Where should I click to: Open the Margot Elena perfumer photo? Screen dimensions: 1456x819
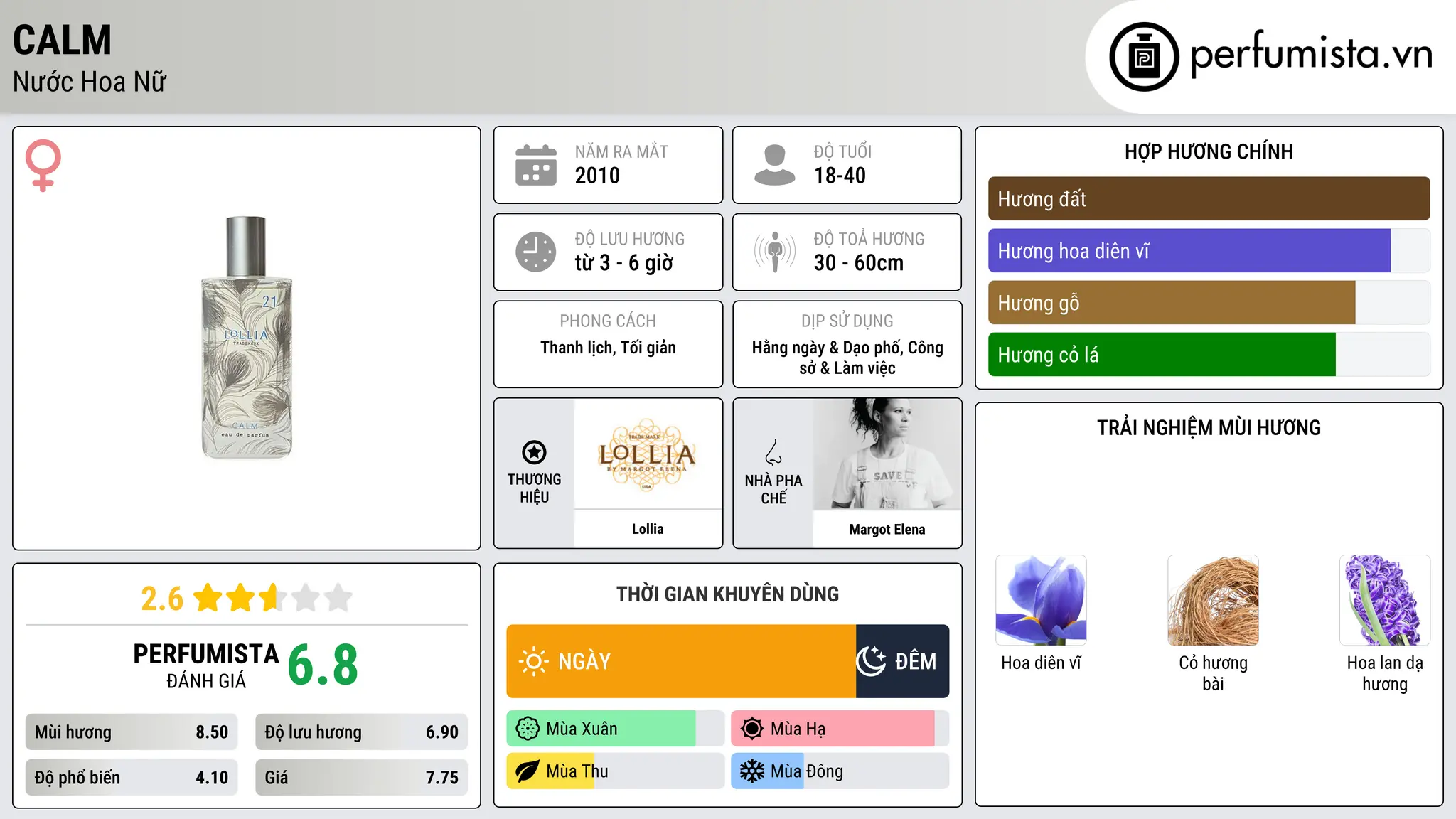pyautogui.click(x=887, y=454)
